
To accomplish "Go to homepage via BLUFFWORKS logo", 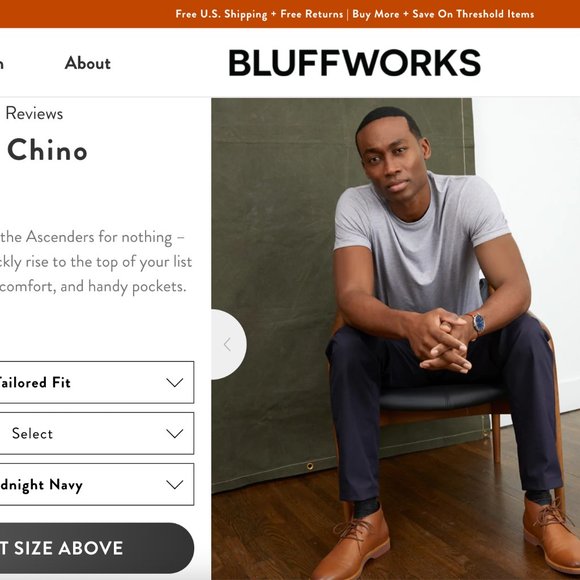I will click(x=354, y=63).
